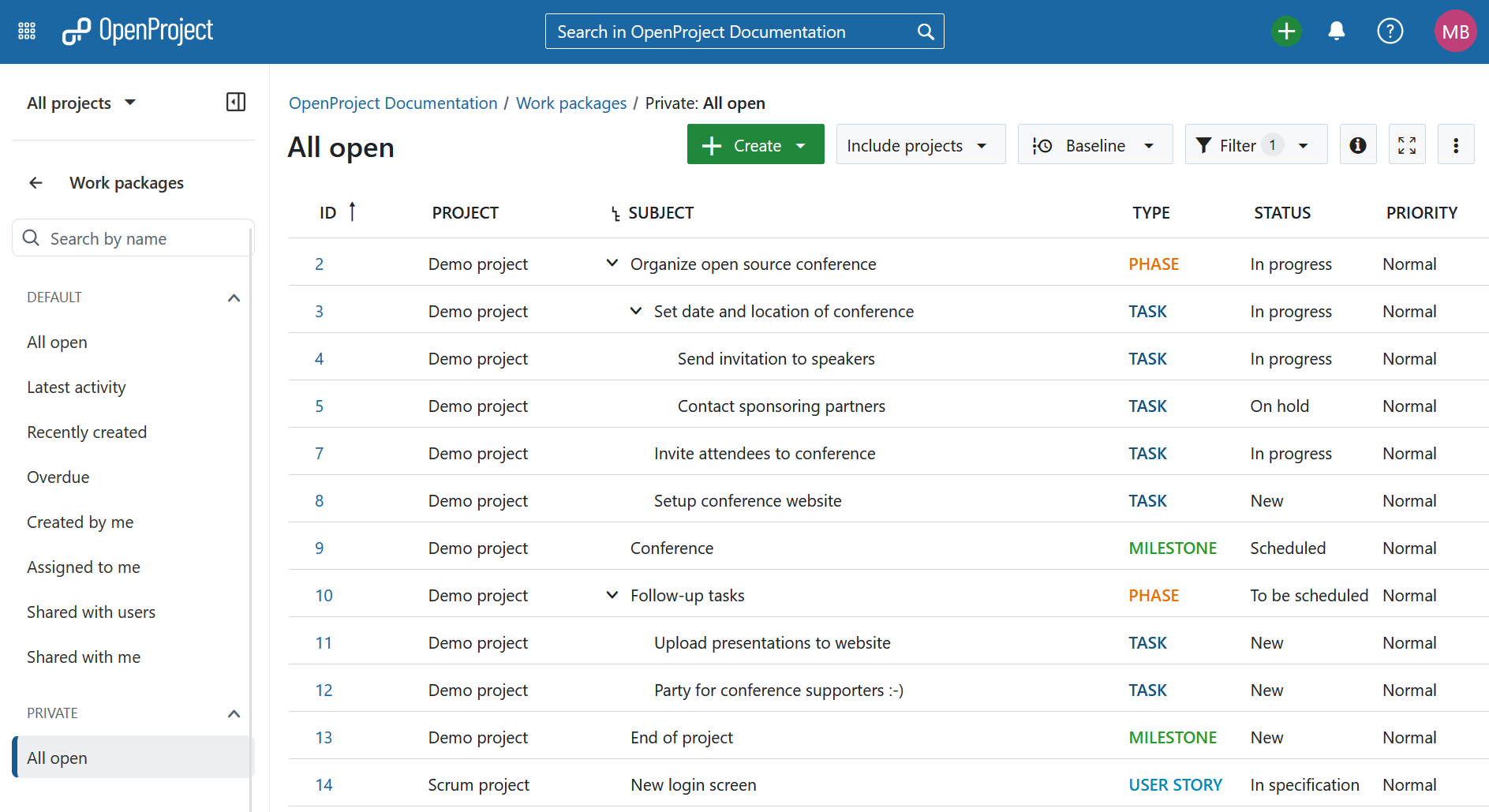Open work package ID 2
The height and width of the screenshot is (812, 1489).
click(x=320, y=264)
